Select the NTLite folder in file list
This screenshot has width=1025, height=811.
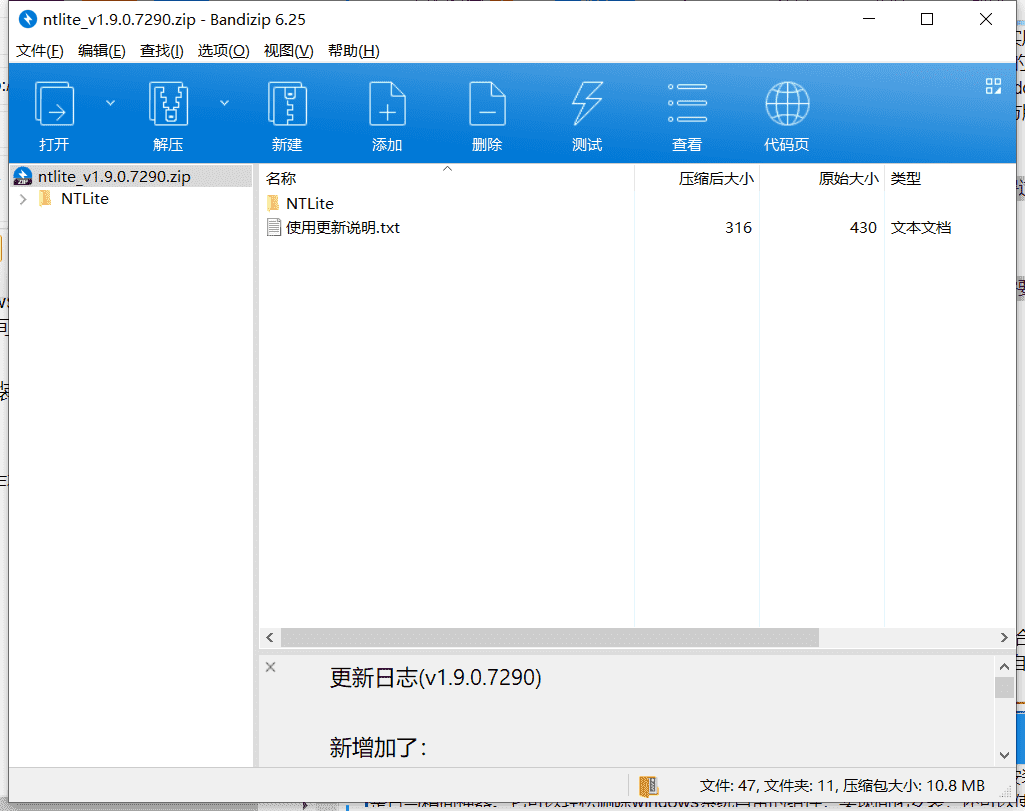309,203
